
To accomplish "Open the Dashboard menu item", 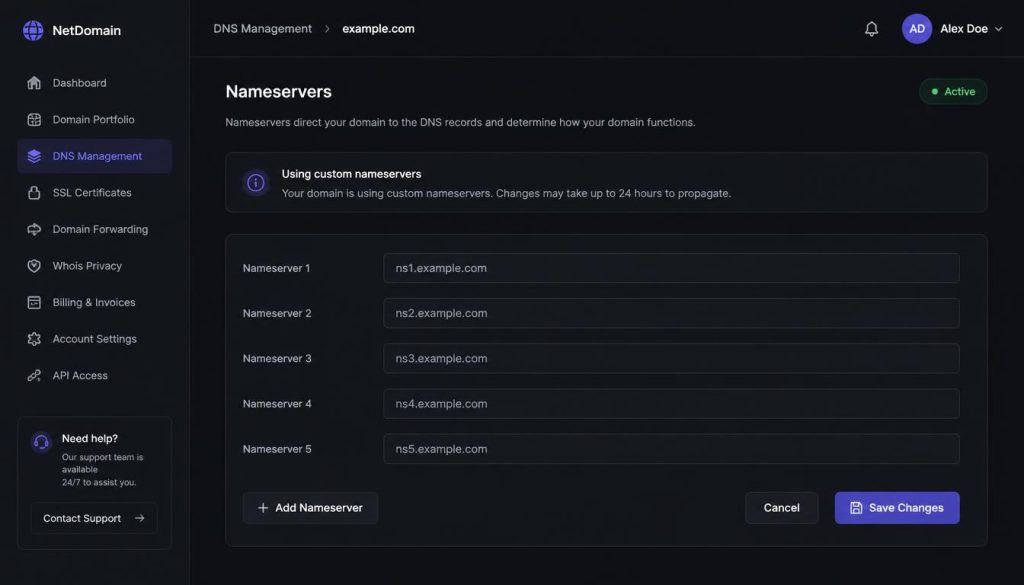I will [x=95, y=83].
